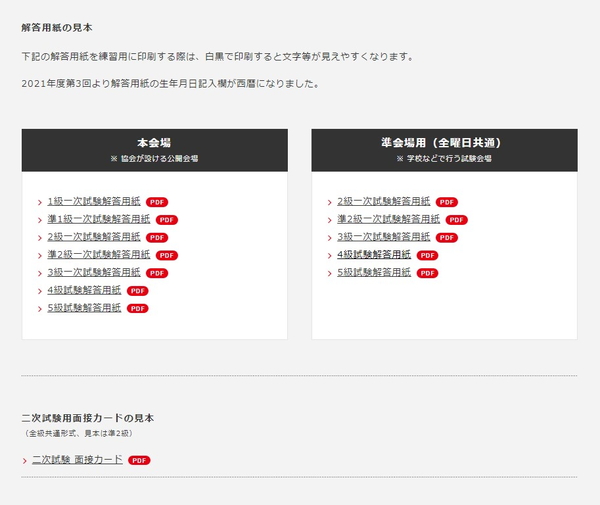Viewport: 600px width, 505px height.
Task: Open 準1級一次試験解答用紙 link
Action: [x=99, y=219]
